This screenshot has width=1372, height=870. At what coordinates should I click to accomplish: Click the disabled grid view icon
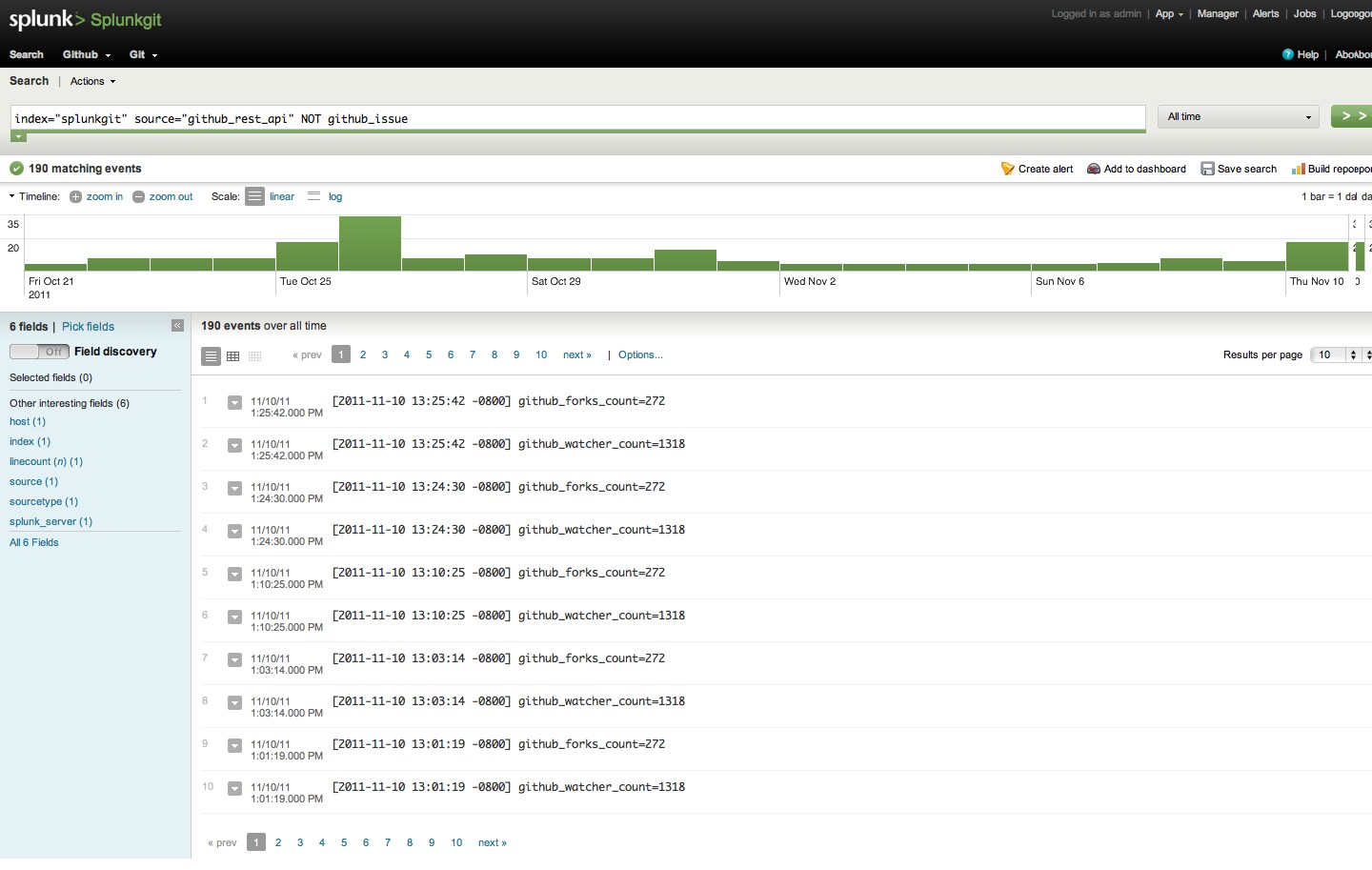point(254,356)
